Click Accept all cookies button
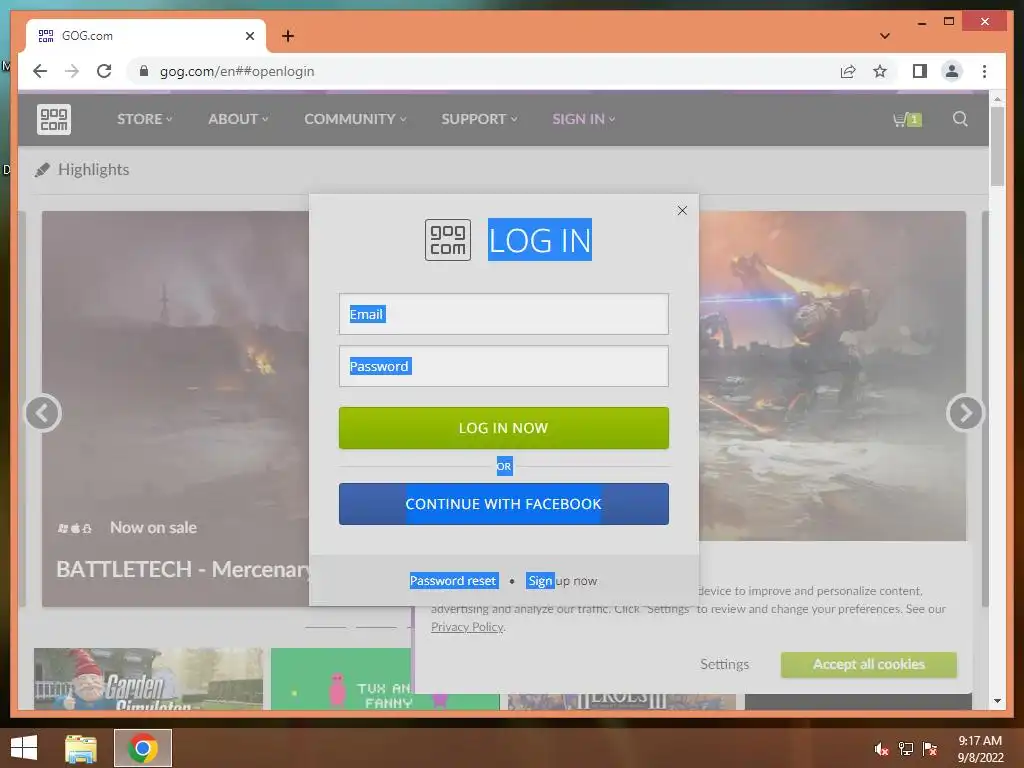The image size is (1024, 768). (x=869, y=664)
